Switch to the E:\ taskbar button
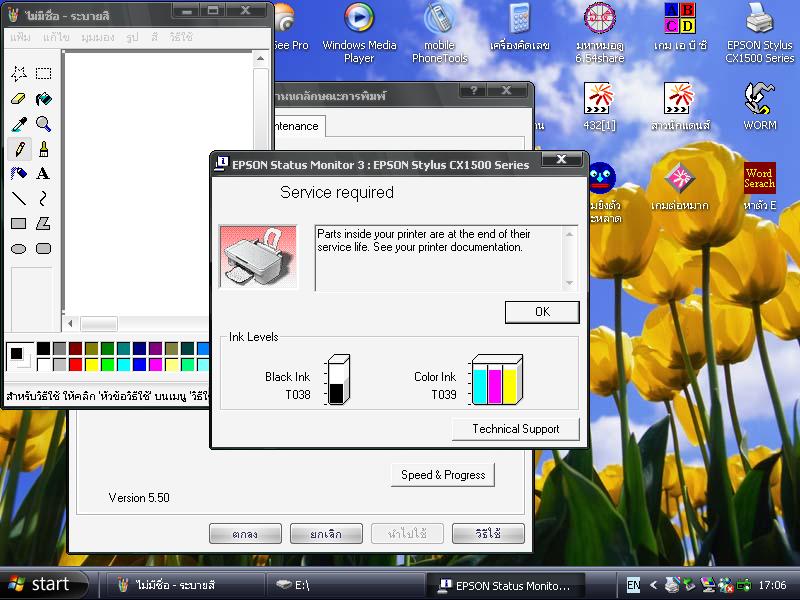 345,585
